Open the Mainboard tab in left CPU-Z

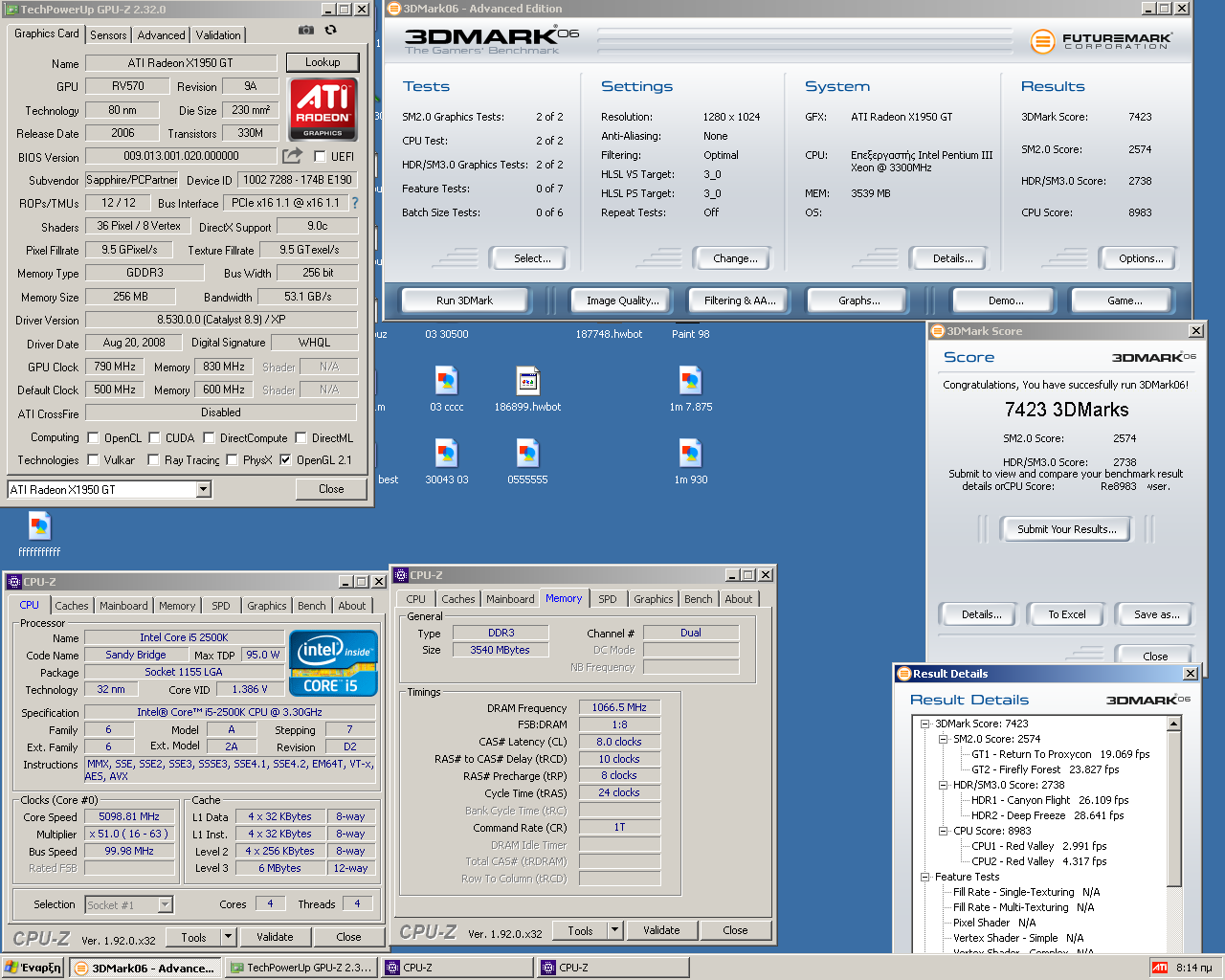pyautogui.click(x=123, y=606)
